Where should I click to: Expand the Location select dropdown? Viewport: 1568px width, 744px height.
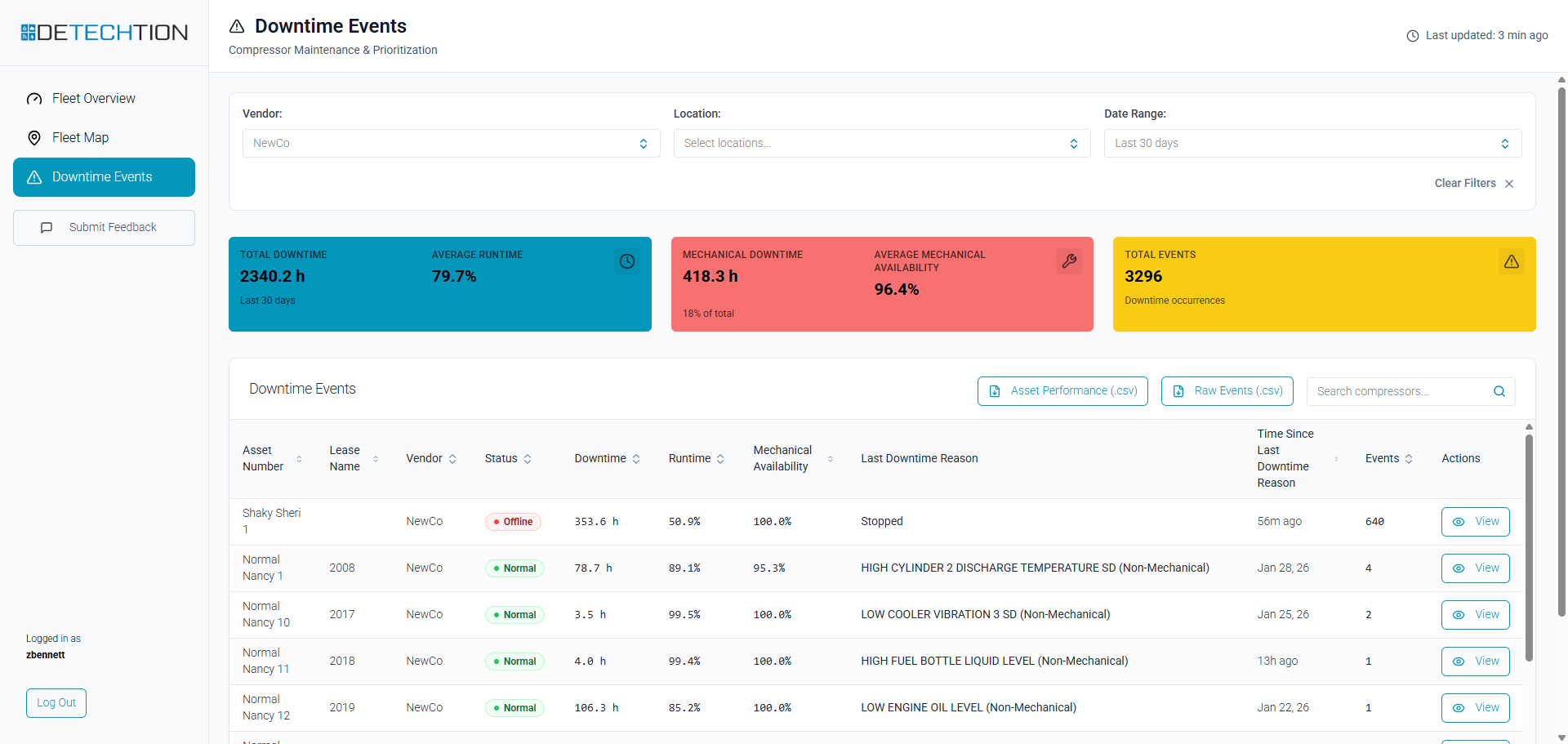coord(881,144)
